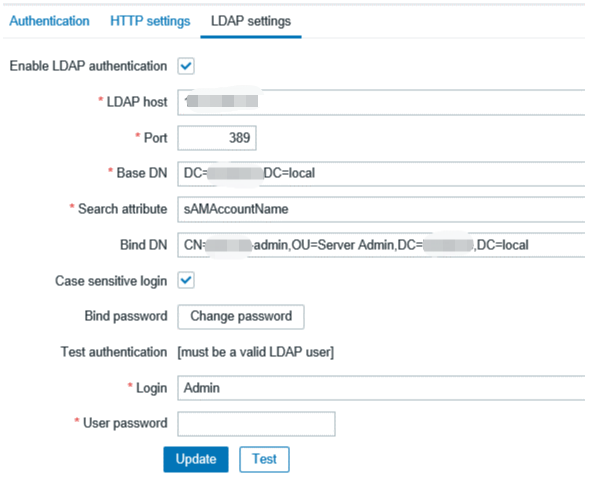The height and width of the screenshot is (491, 603).
Task: Switch to the Authentication tab
Action: pyautogui.click(x=49, y=21)
